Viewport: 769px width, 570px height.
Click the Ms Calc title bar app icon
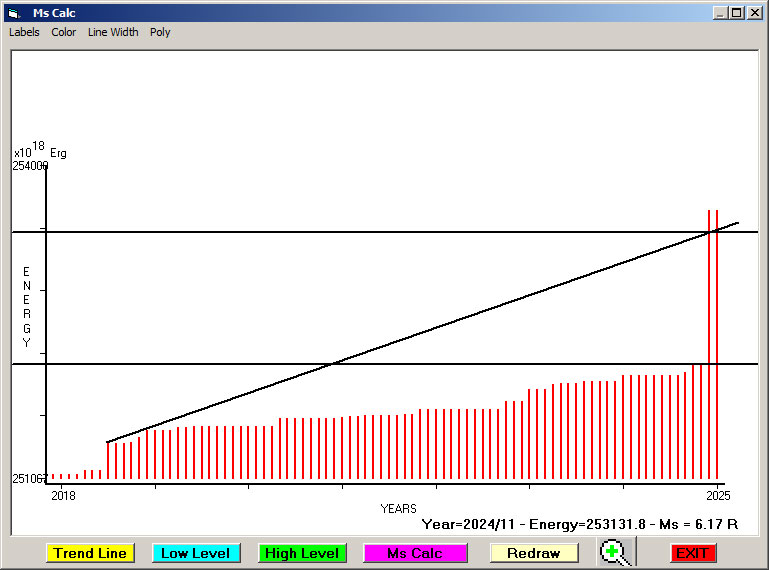click(13, 13)
